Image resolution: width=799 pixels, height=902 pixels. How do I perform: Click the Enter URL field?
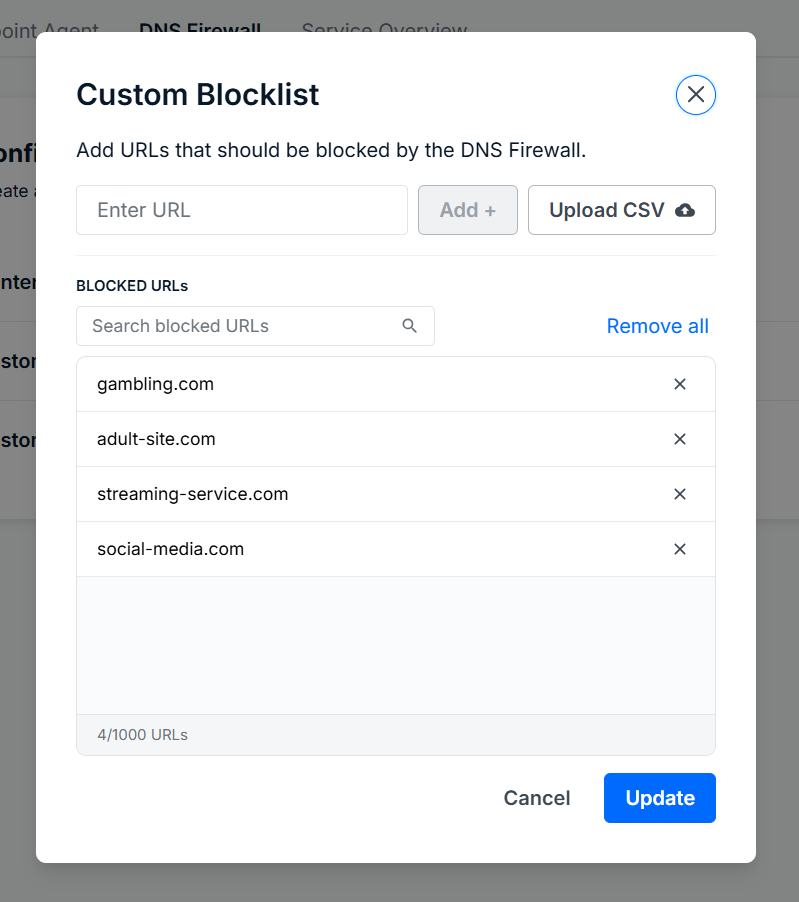point(242,210)
